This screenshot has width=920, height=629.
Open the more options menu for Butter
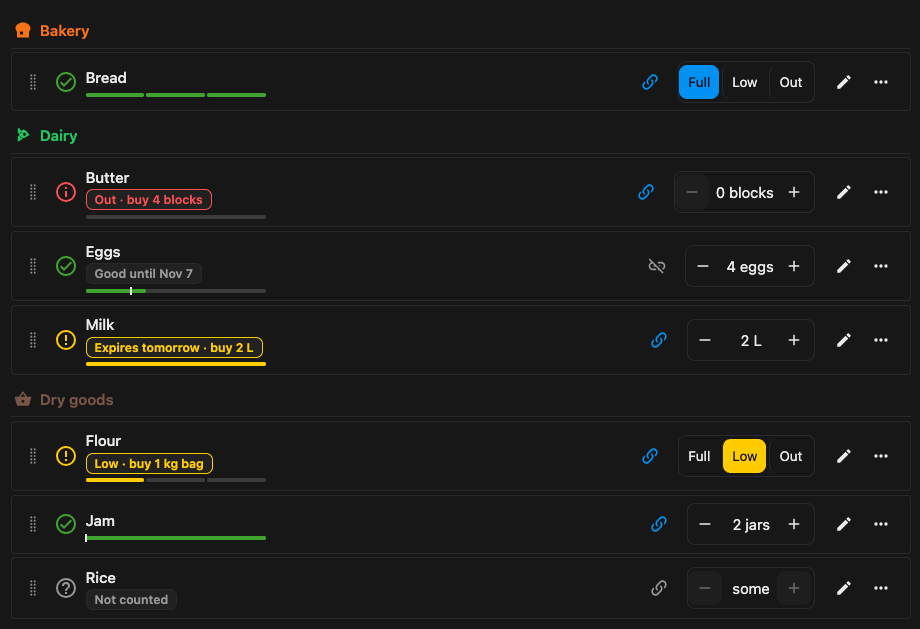881,192
